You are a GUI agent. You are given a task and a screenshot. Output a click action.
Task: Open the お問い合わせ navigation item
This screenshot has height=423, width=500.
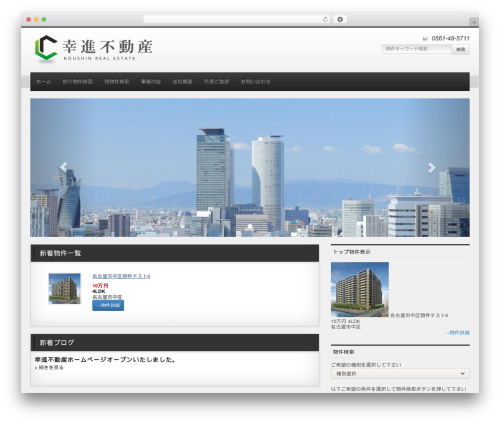(x=256, y=82)
